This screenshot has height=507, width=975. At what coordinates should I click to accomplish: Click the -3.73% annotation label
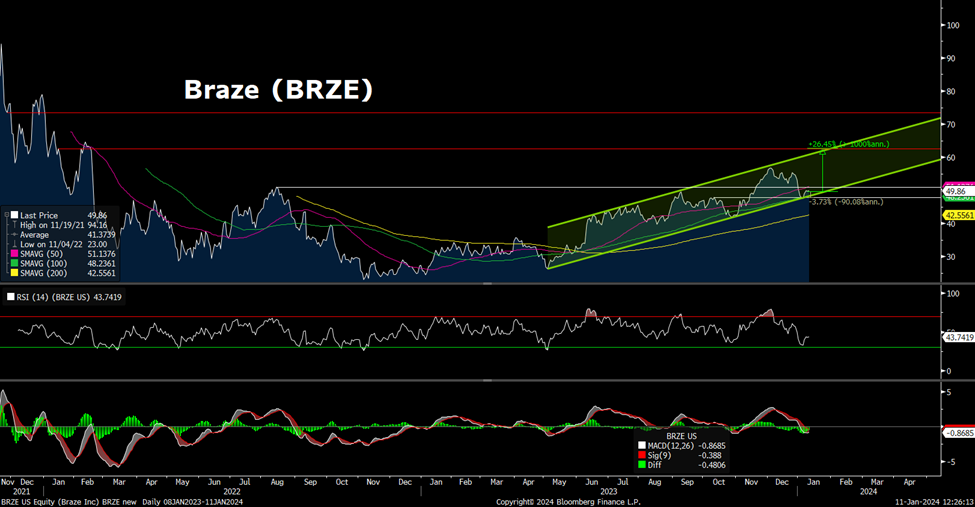click(x=845, y=202)
